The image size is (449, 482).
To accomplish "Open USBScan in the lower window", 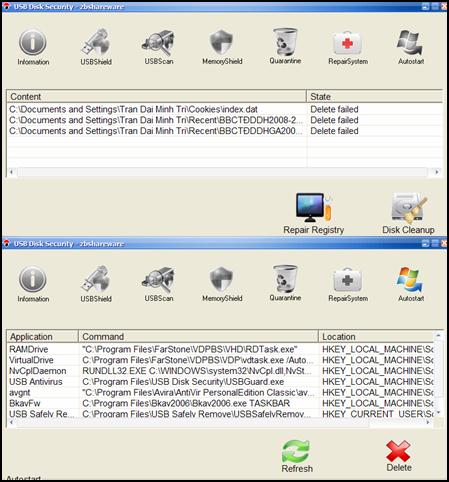I will point(159,284).
